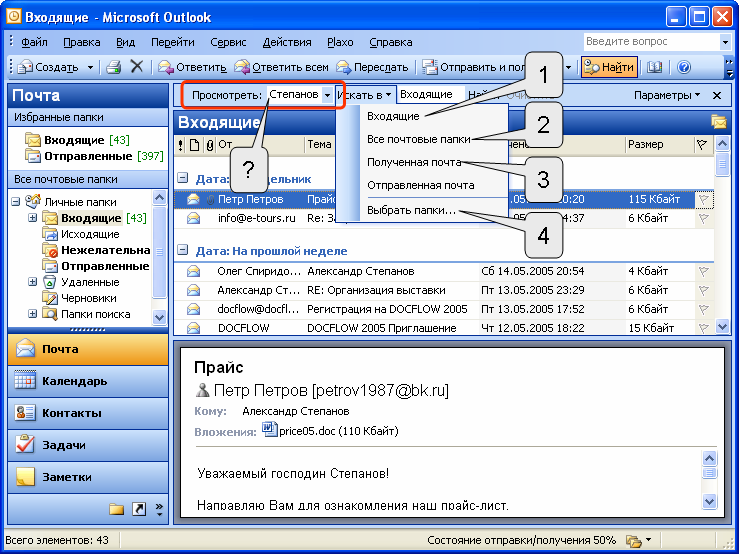
Task: Collapse the Личные папки tree node
Action: [16, 202]
